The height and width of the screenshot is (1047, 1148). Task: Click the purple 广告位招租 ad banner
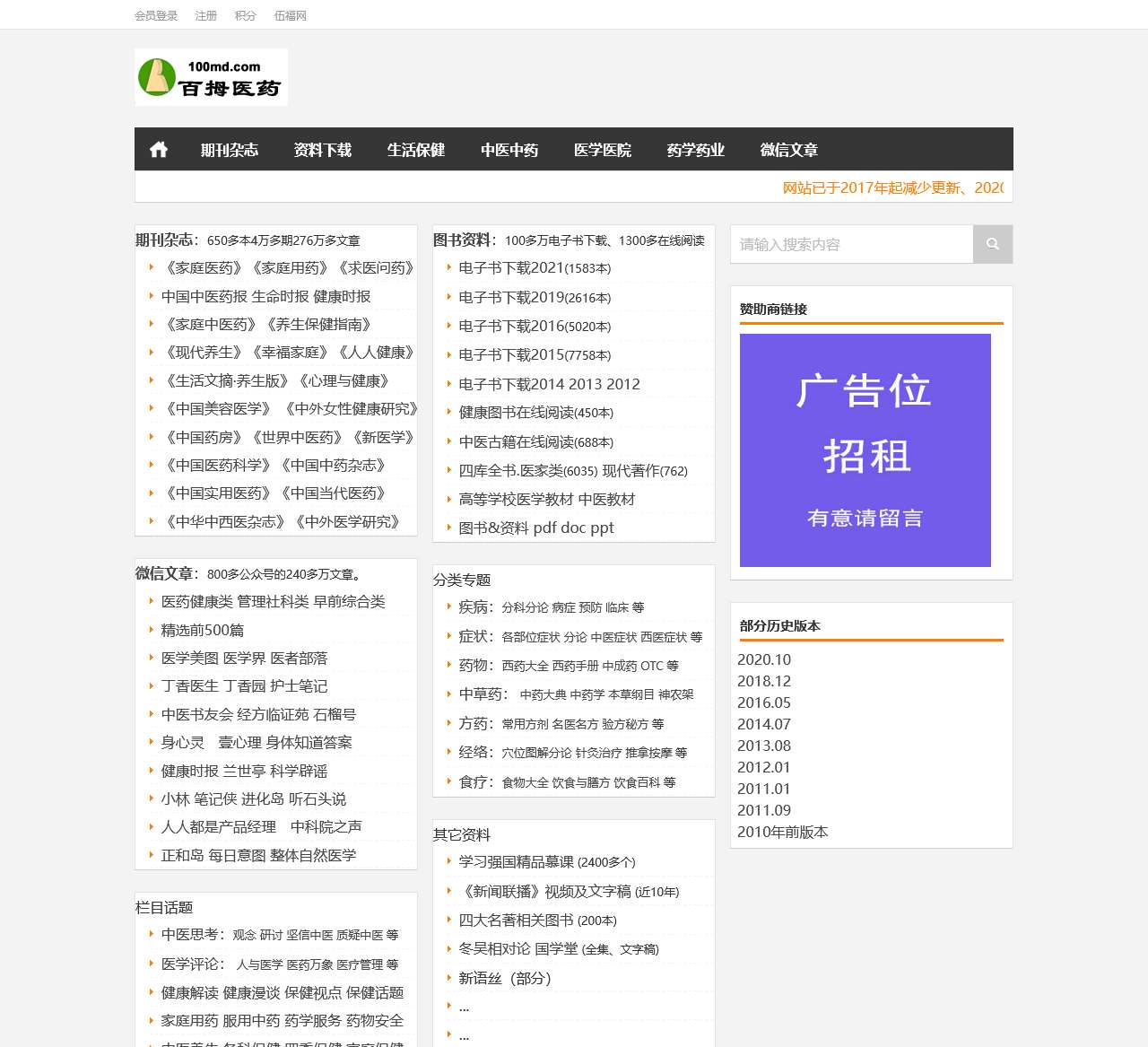tap(865, 449)
